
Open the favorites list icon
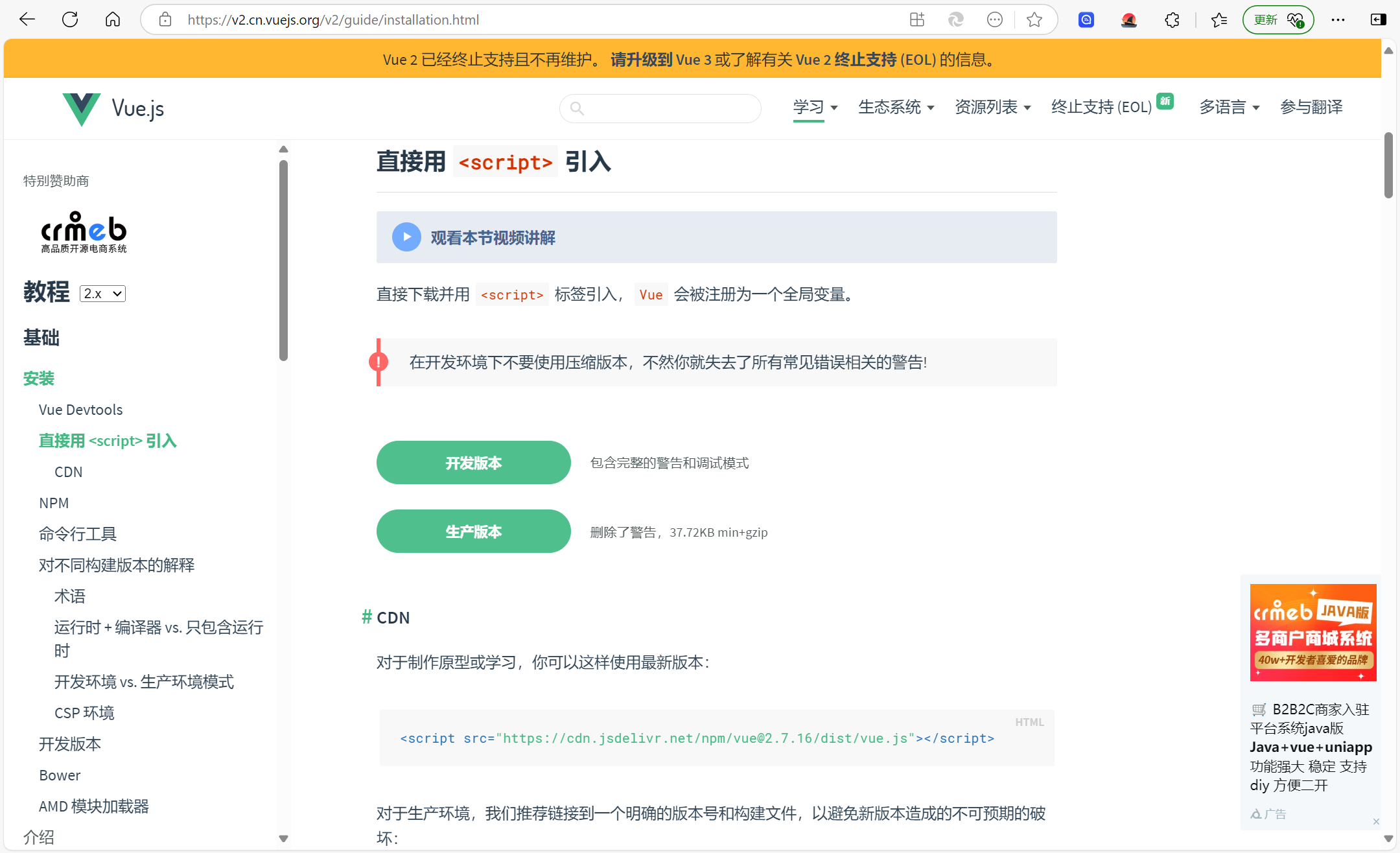1219,19
